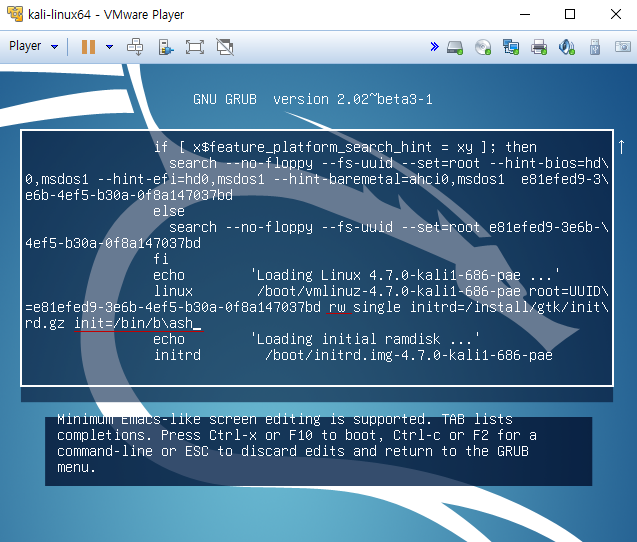Toggle Unity mode icon
The image size is (637, 542).
tap(225, 47)
